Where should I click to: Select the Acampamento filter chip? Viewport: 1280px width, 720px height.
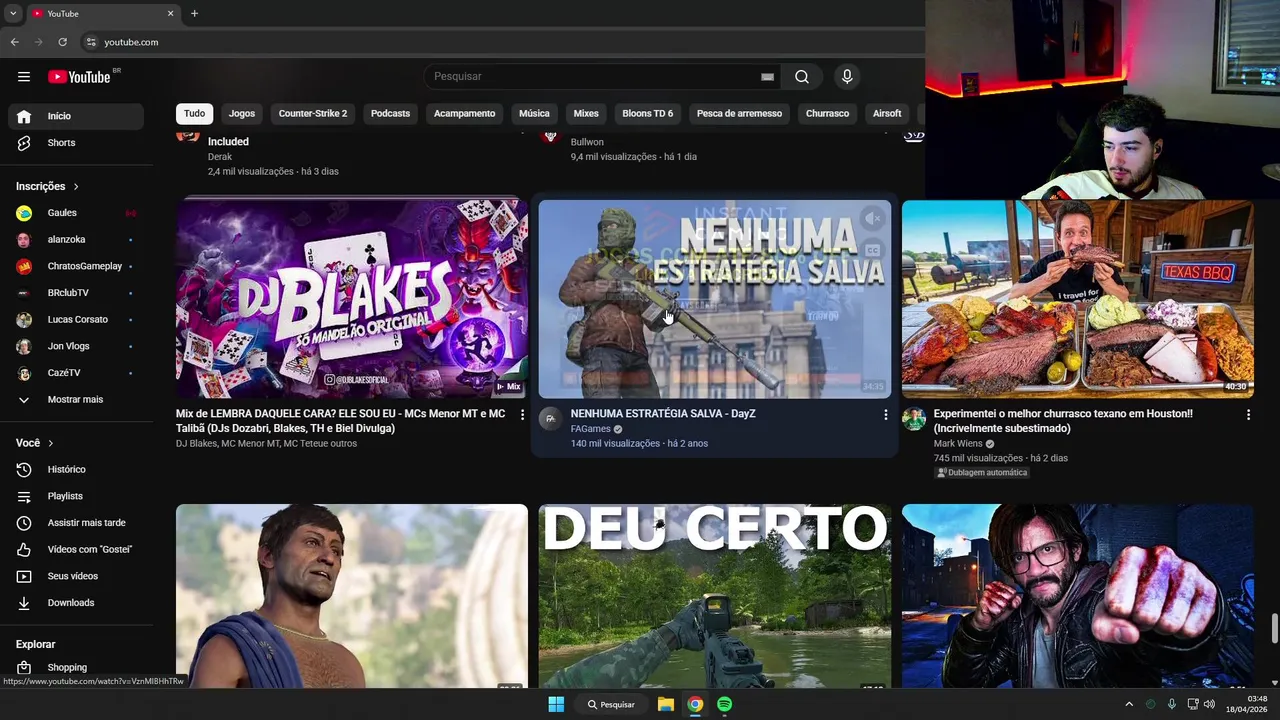(464, 114)
